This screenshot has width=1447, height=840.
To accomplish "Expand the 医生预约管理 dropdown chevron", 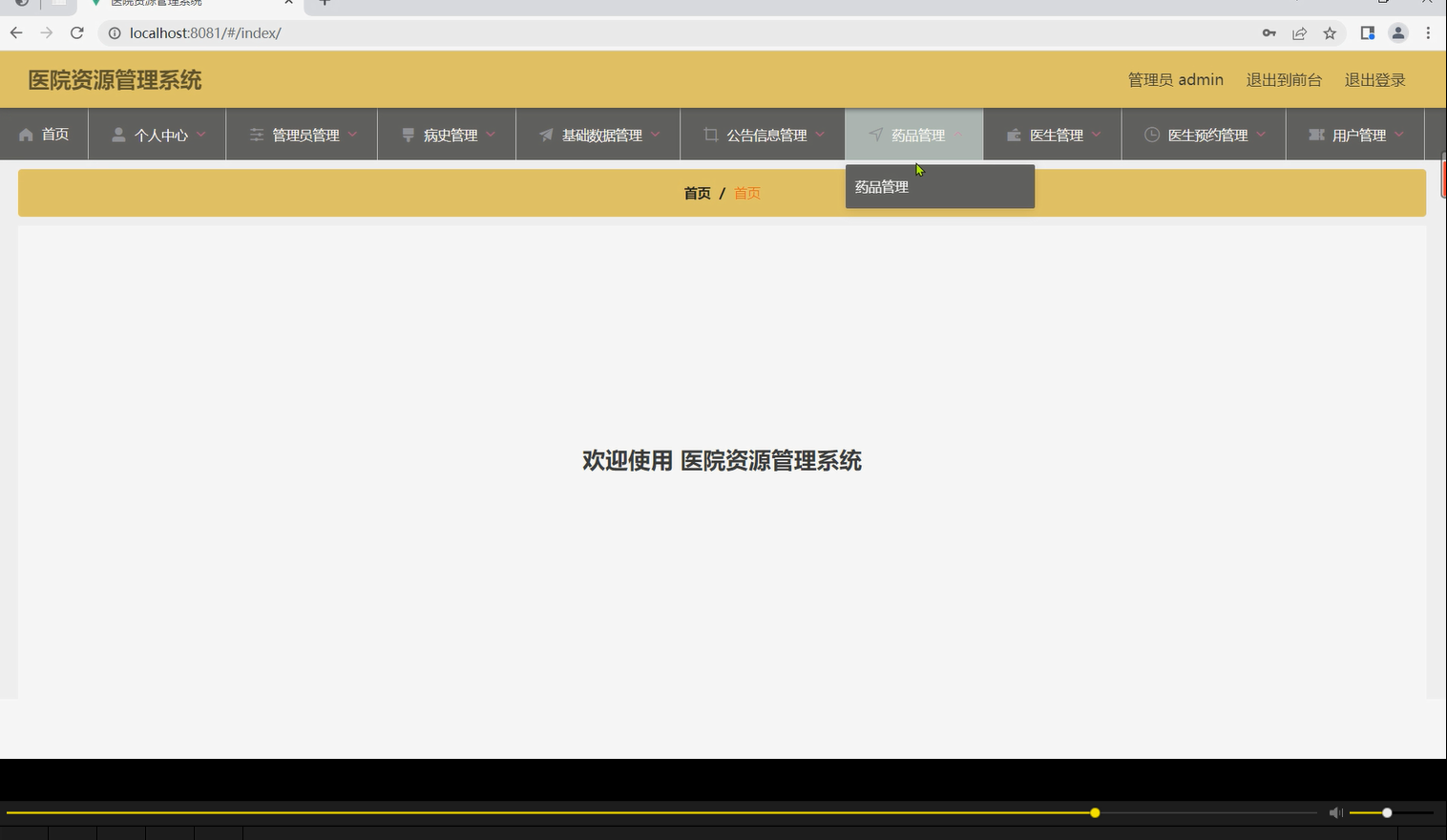I will click(1261, 135).
